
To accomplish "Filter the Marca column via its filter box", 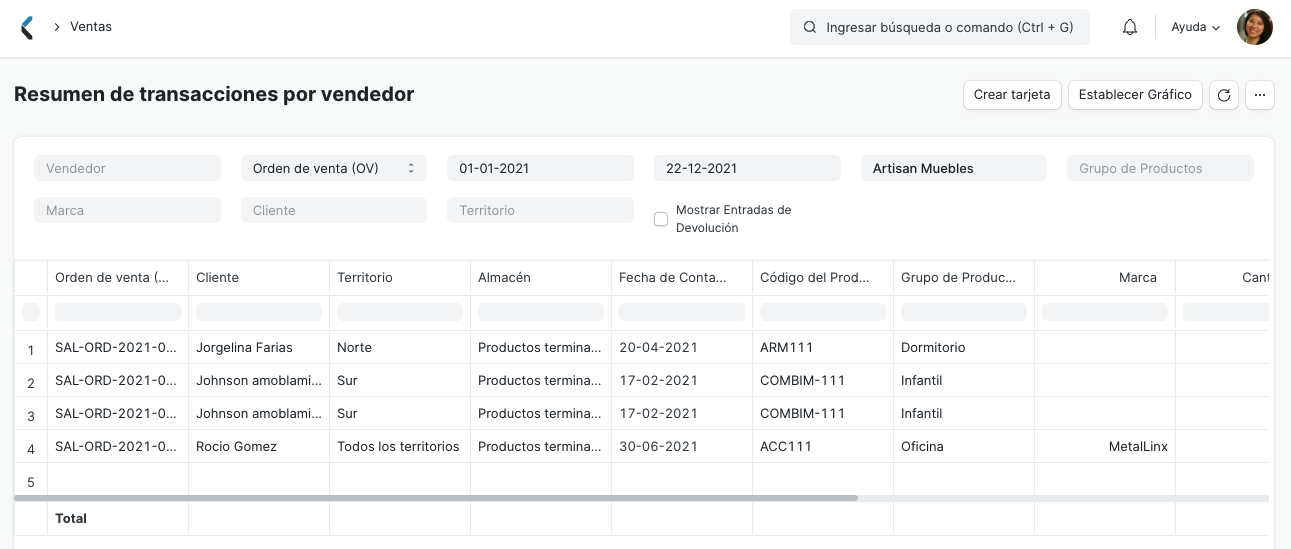I will click(x=1105, y=312).
